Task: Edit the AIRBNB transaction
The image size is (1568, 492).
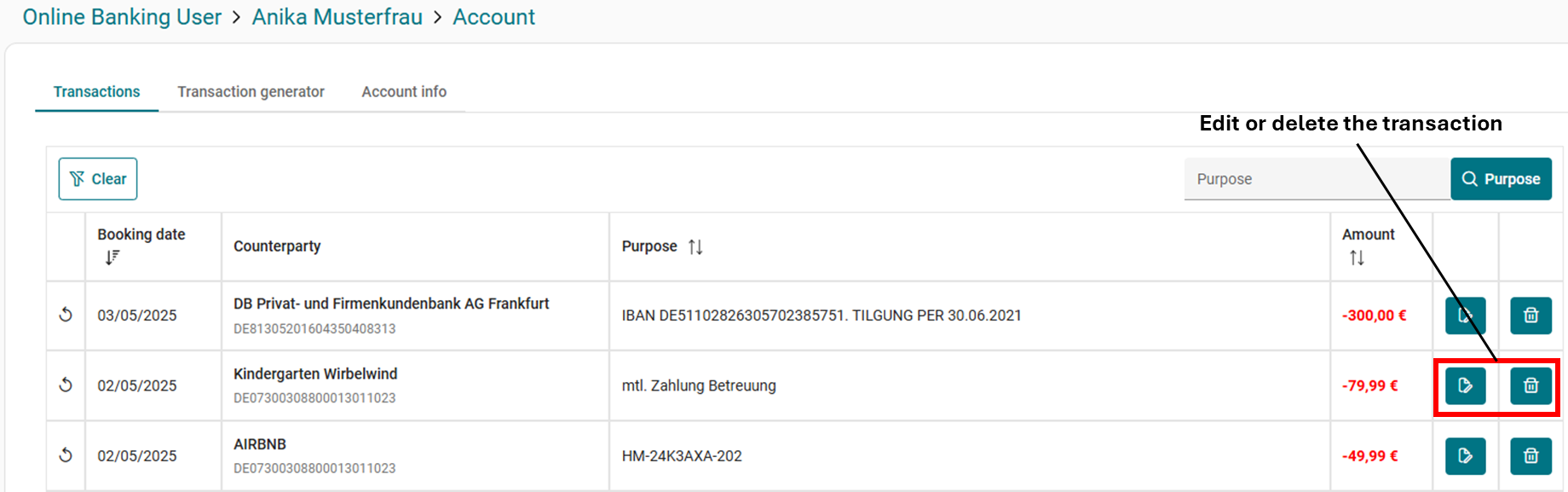Action: (x=1465, y=456)
